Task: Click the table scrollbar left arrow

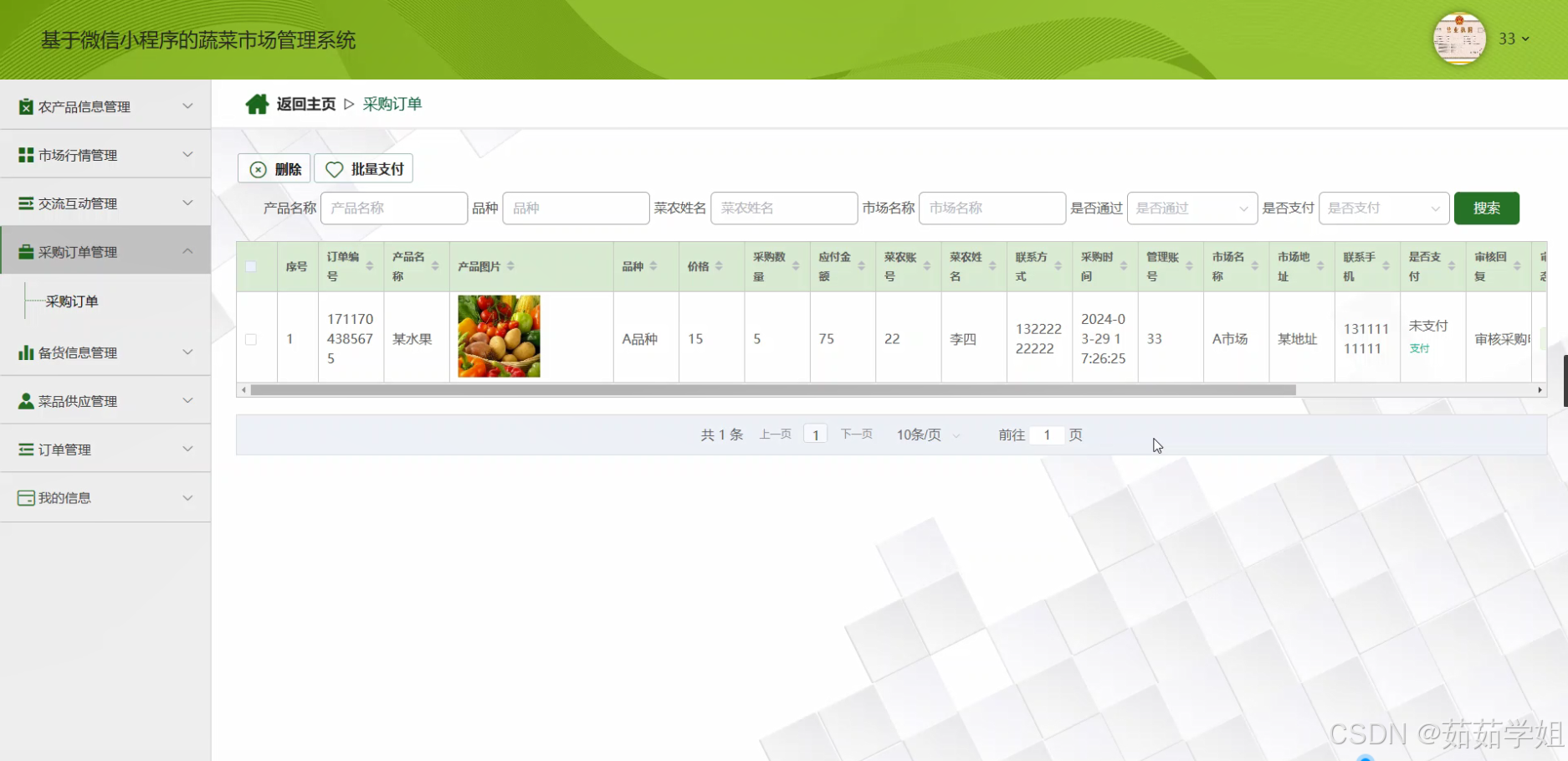Action: (x=243, y=390)
